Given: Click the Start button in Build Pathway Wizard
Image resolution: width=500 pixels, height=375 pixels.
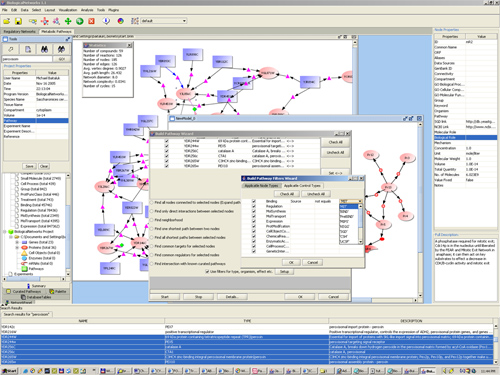Looking at the screenshot, I should pos(165,297).
